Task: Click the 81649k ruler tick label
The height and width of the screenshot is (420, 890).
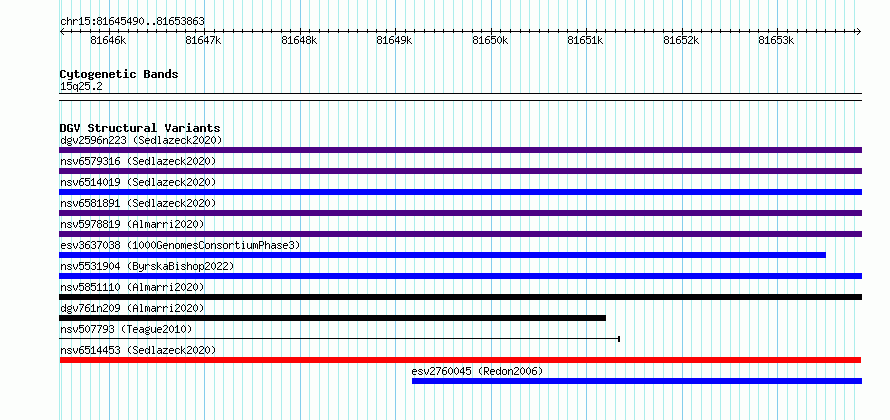Action: 394,41
